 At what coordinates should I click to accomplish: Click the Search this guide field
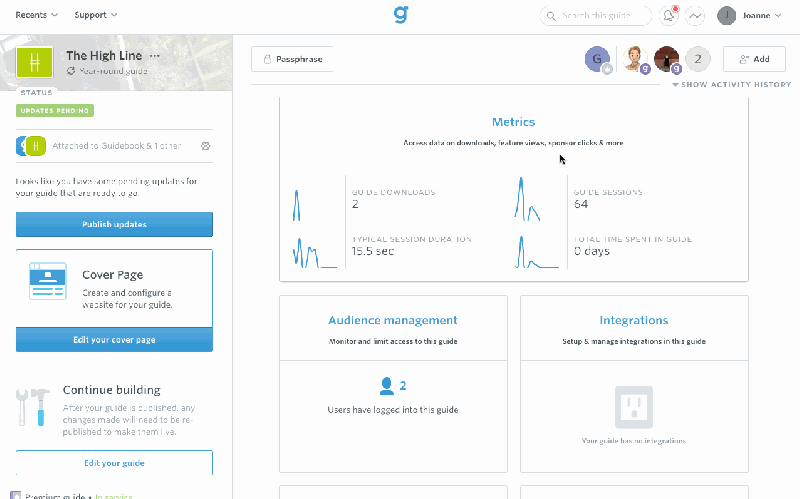[x=595, y=15]
